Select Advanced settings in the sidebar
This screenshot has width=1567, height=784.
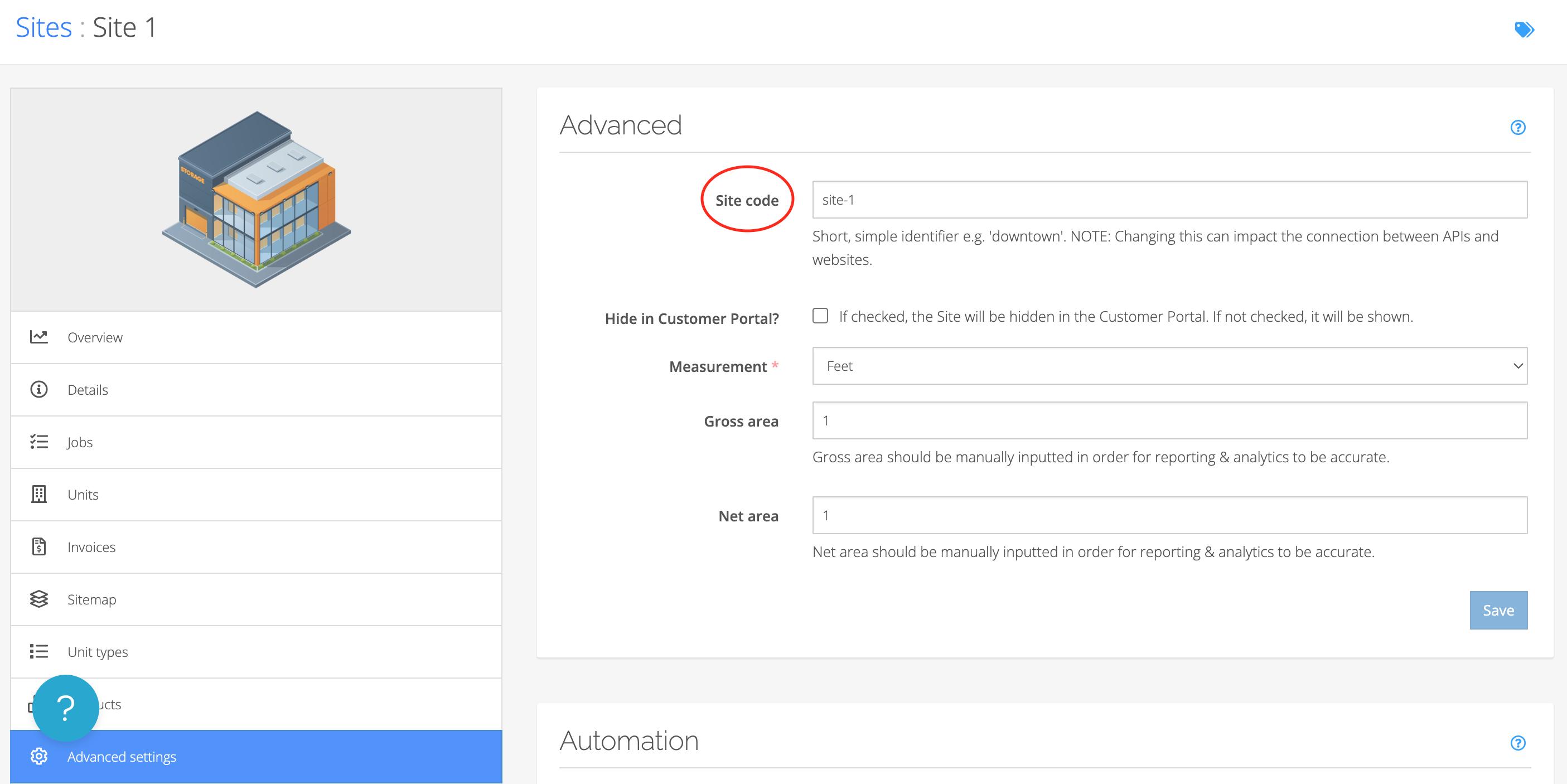pyautogui.click(x=122, y=756)
